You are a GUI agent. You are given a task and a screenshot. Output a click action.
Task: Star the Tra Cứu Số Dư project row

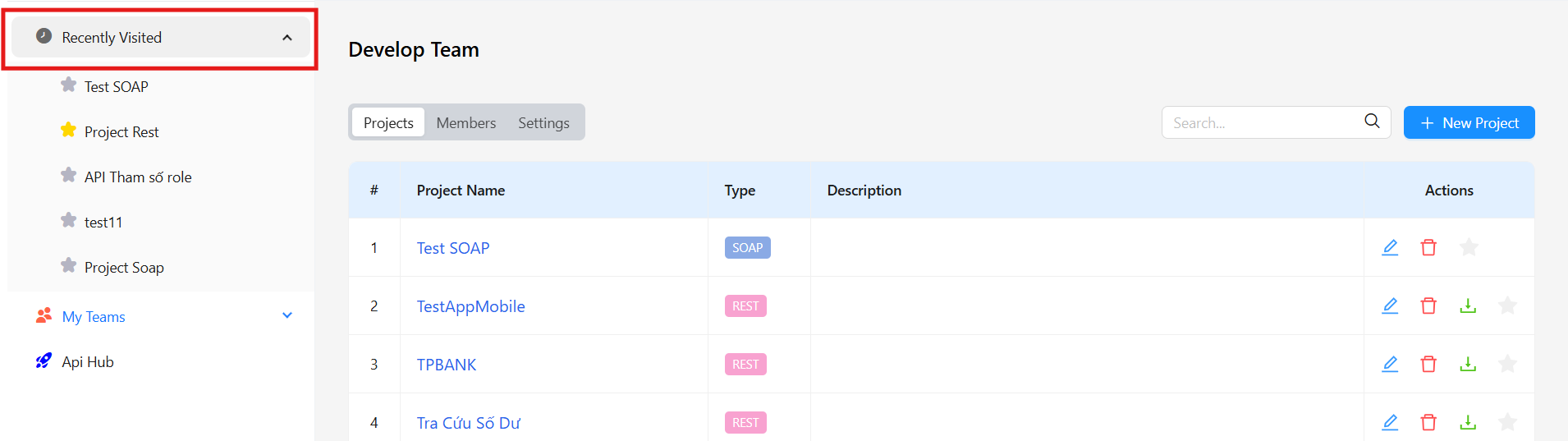(1507, 422)
